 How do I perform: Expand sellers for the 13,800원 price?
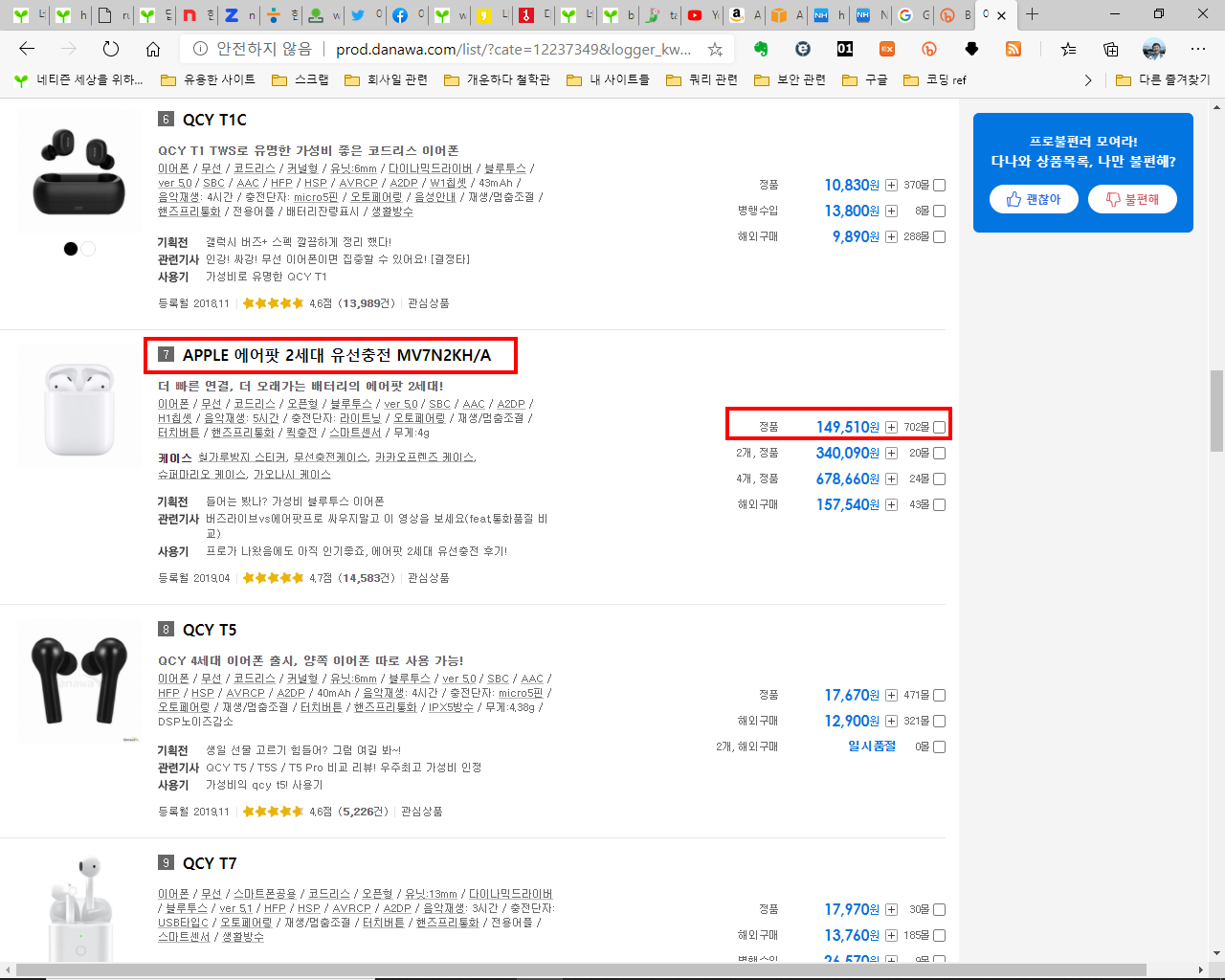point(891,212)
